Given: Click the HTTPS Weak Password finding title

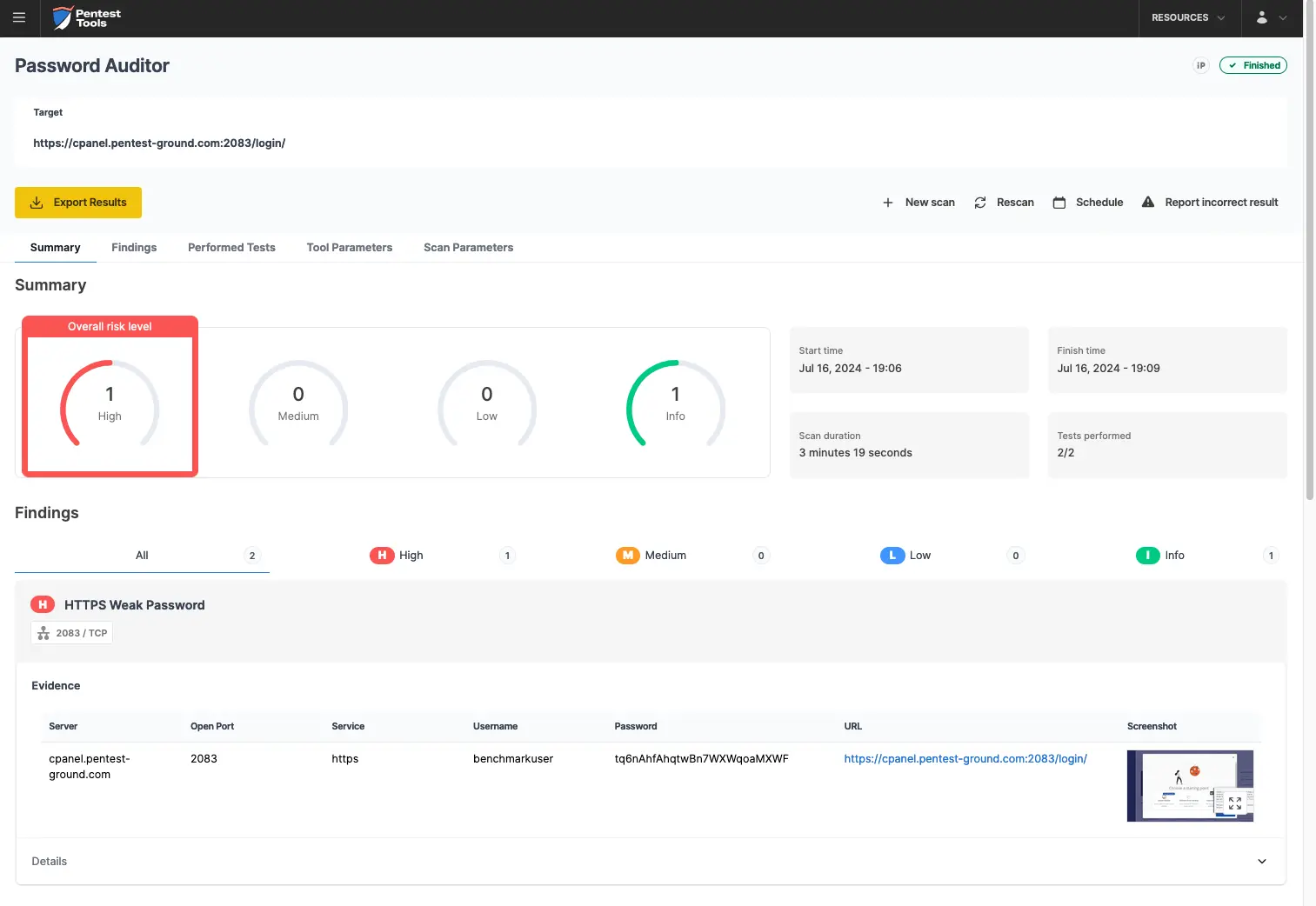Looking at the screenshot, I should 135,605.
